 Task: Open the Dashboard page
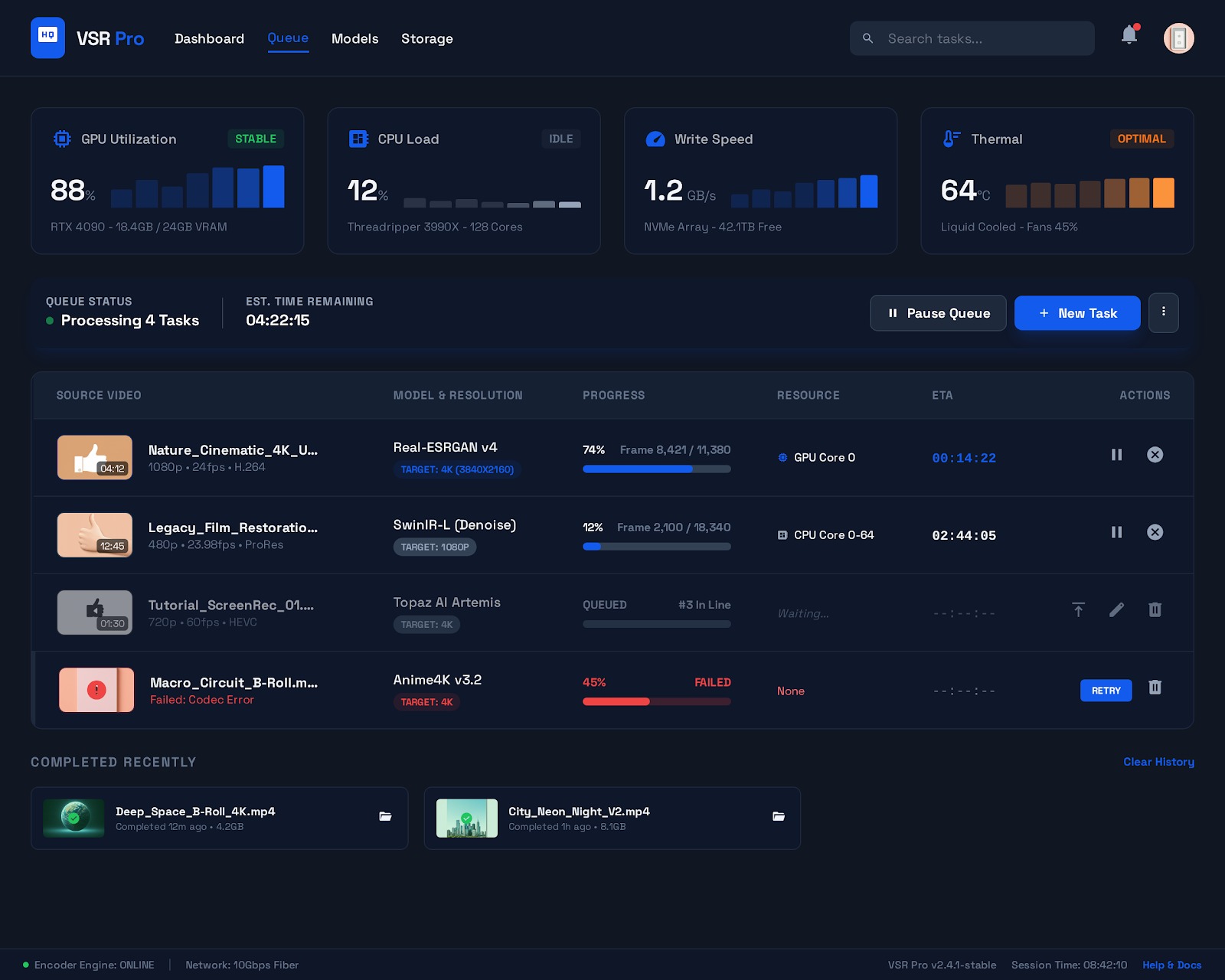tap(209, 38)
